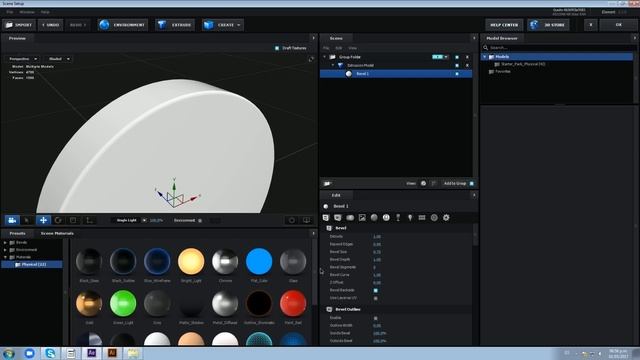Select the arrow selection tool in Preview toolbar

(x=27, y=220)
